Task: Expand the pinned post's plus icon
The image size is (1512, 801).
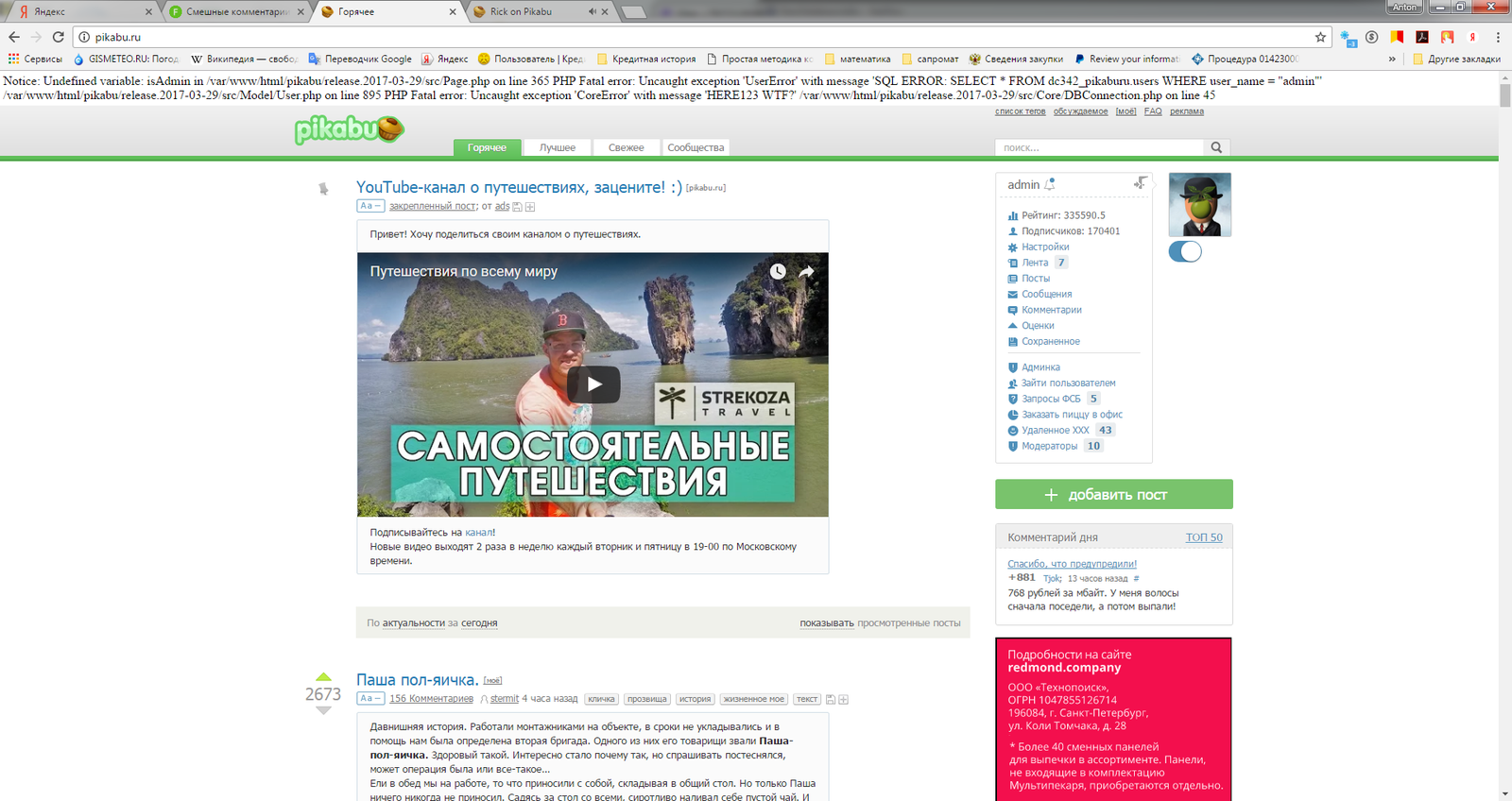Action: click(530, 207)
